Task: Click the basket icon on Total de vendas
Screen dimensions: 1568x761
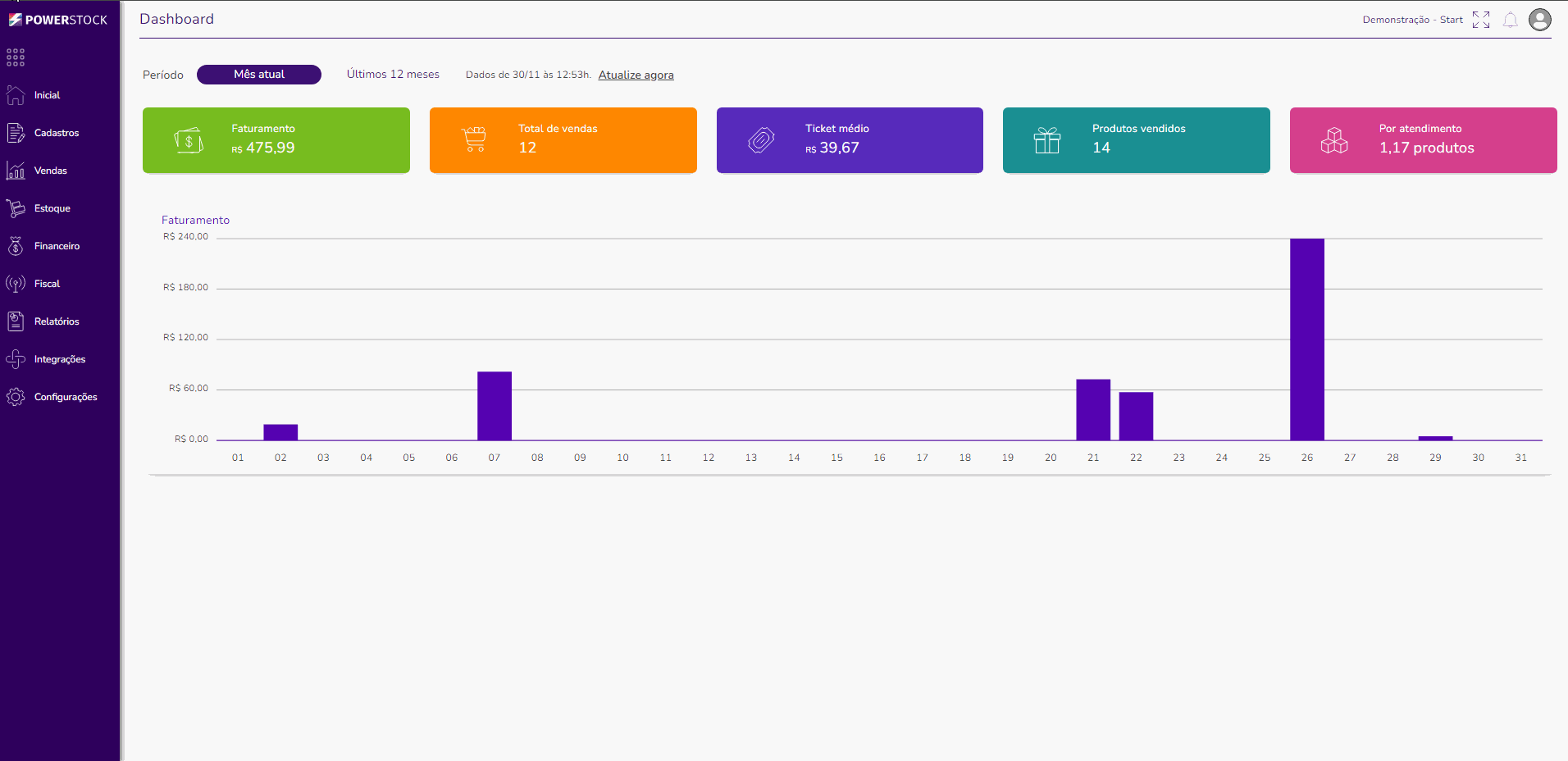Action: (474, 139)
